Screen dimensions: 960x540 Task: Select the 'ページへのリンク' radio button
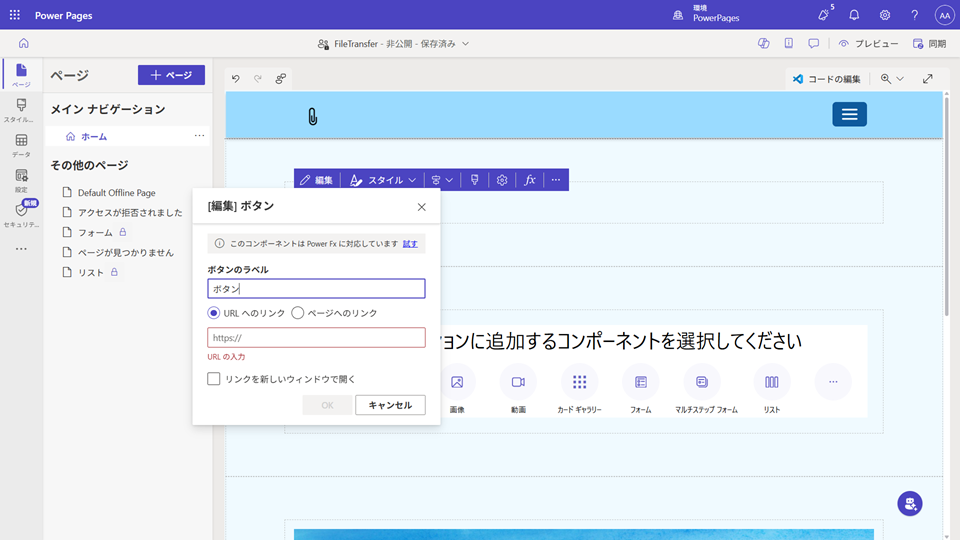pos(297,313)
